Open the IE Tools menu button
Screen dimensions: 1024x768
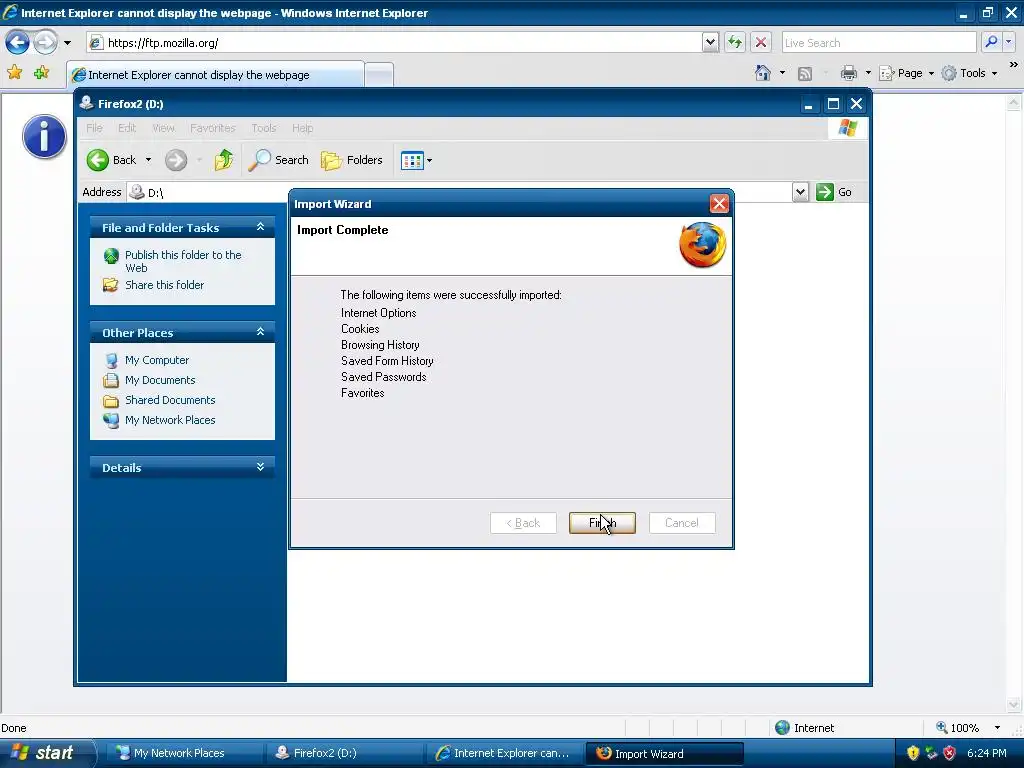point(970,73)
